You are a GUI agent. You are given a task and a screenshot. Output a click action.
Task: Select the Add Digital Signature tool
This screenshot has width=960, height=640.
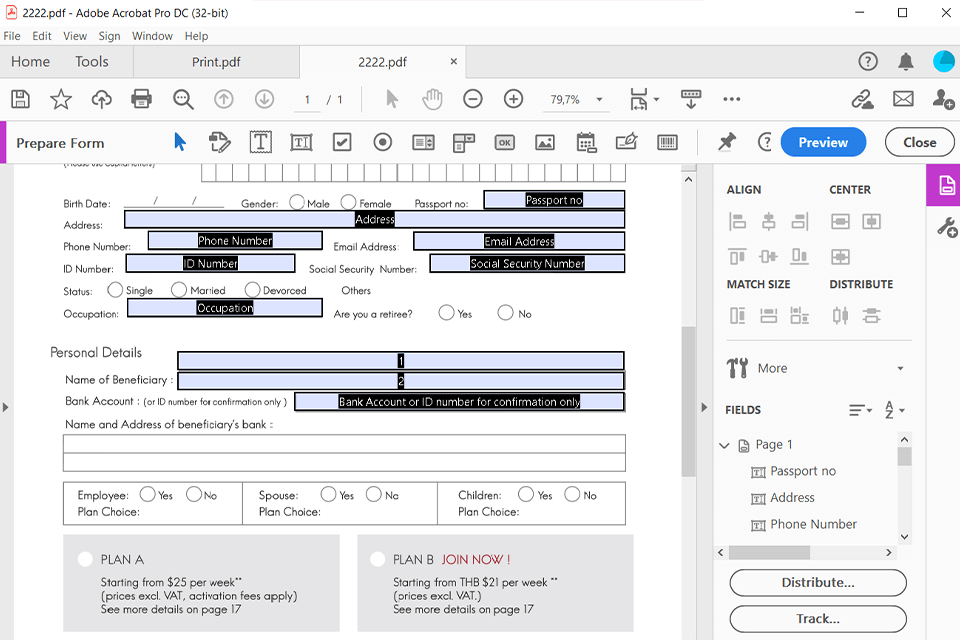click(x=626, y=143)
